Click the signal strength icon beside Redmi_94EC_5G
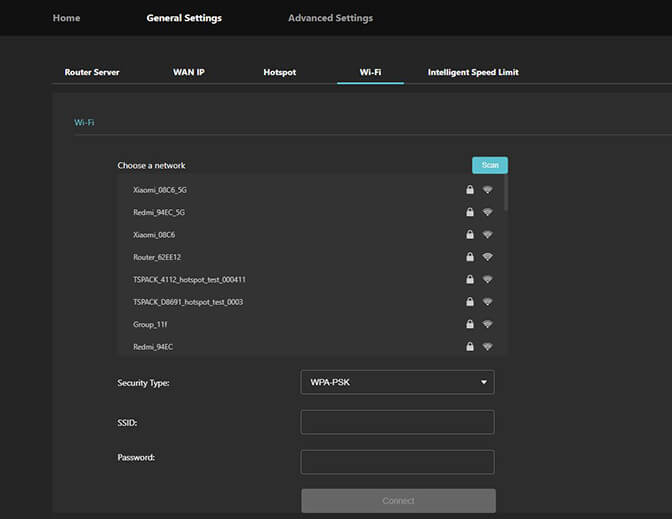The height and width of the screenshot is (519, 672). tap(487, 212)
